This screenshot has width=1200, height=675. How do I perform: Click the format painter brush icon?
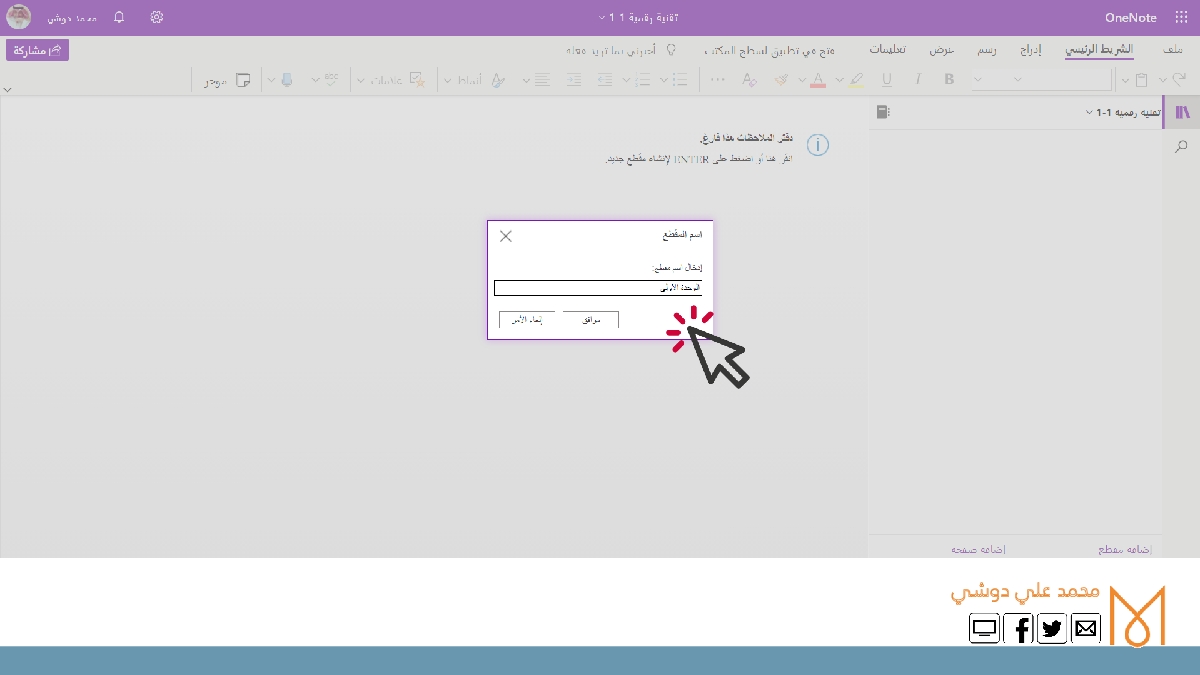click(782, 80)
